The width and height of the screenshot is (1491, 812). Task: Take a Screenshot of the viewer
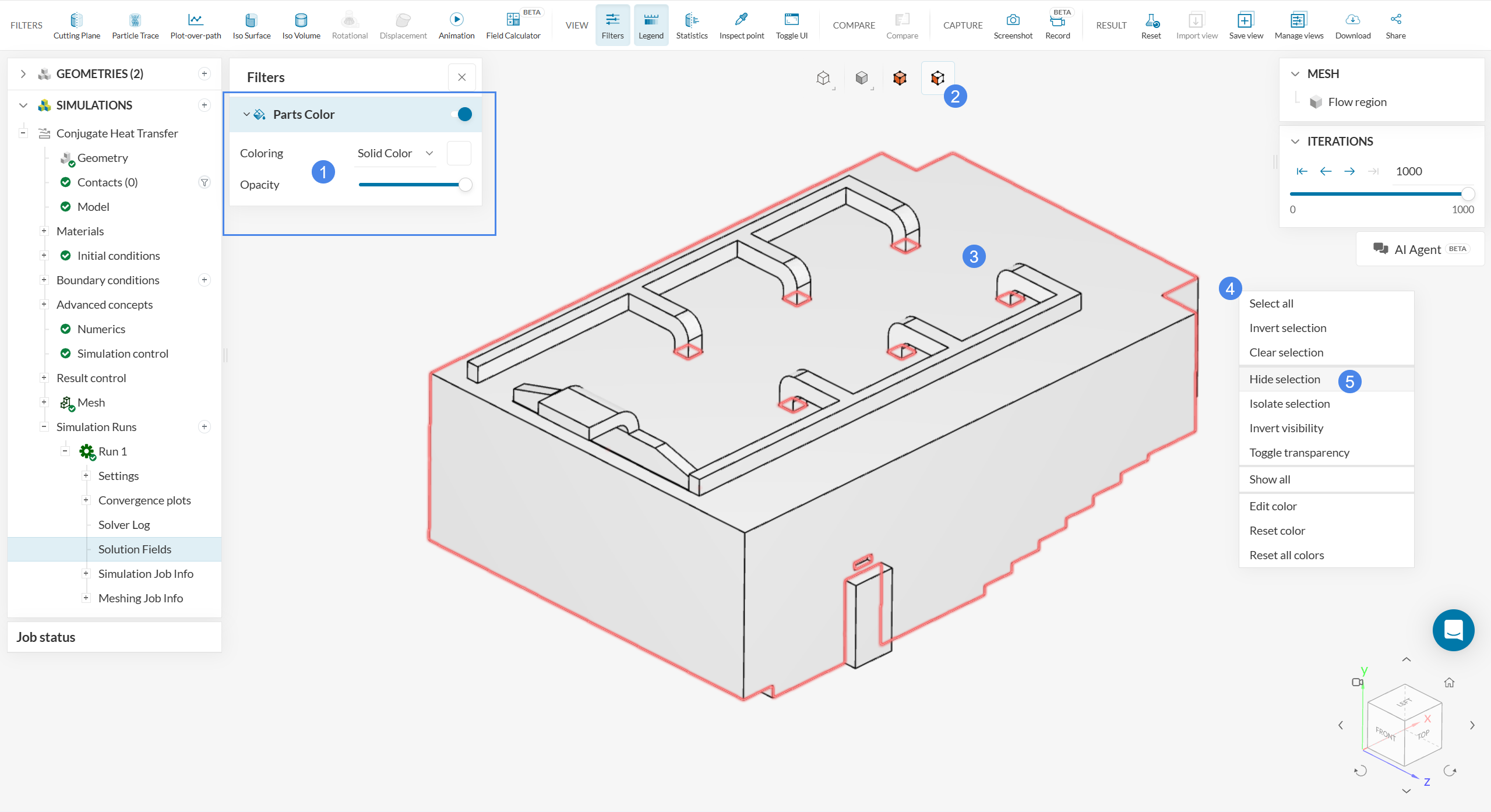coord(1013,26)
